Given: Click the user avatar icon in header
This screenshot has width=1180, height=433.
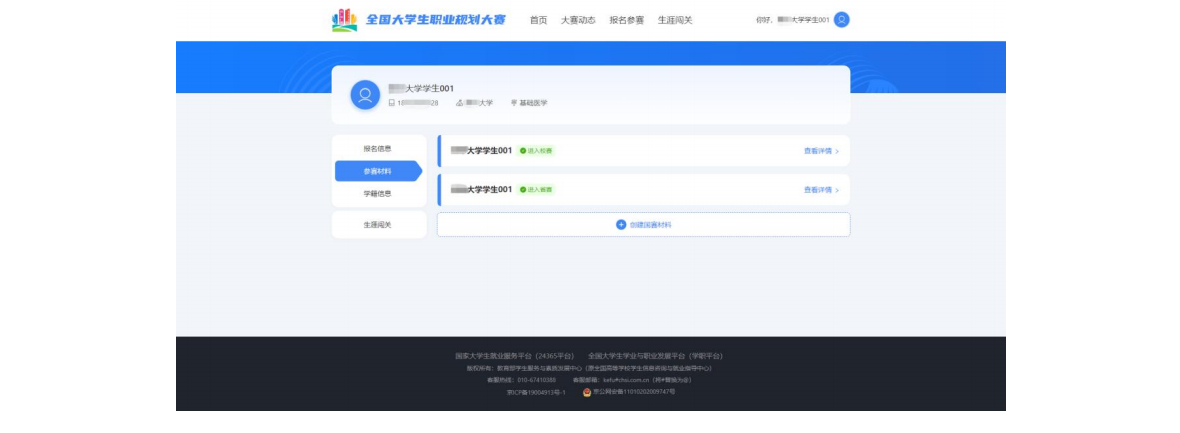Looking at the screenshot, I should [x=842, y=20].
